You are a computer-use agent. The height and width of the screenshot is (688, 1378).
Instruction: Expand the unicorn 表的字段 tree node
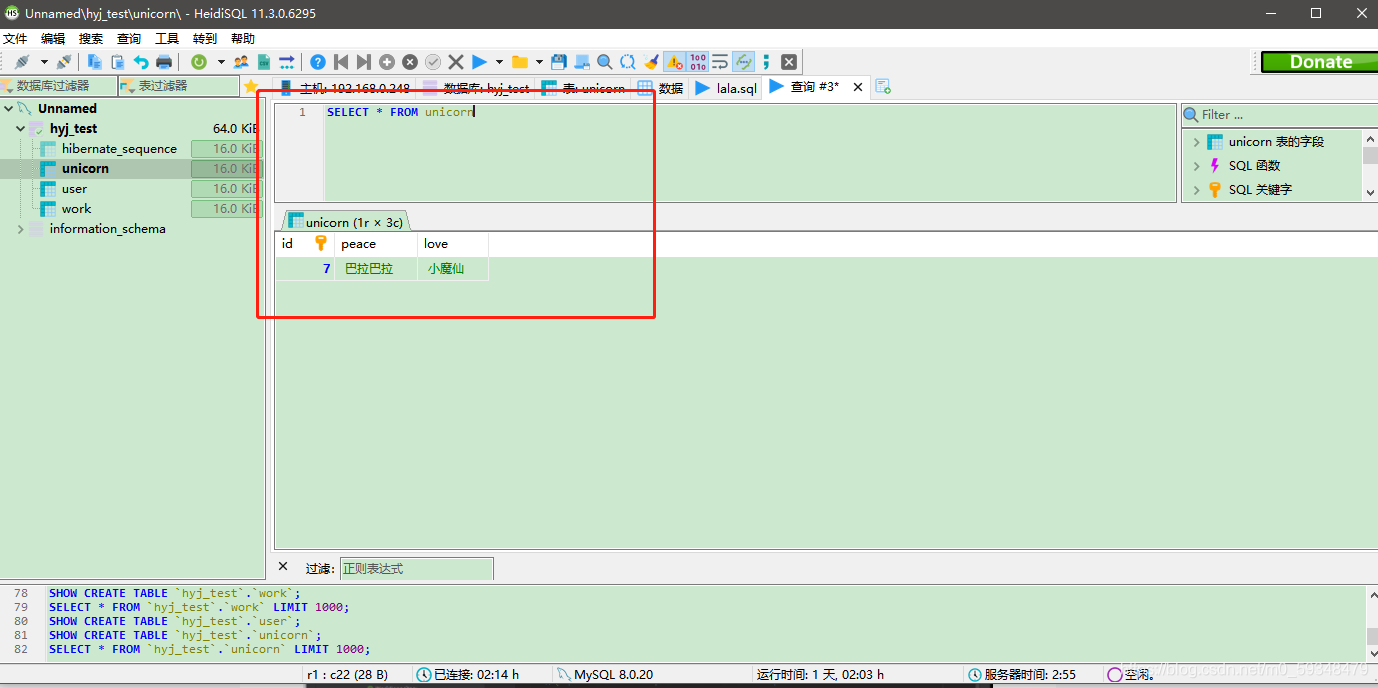pos(1199,141)
